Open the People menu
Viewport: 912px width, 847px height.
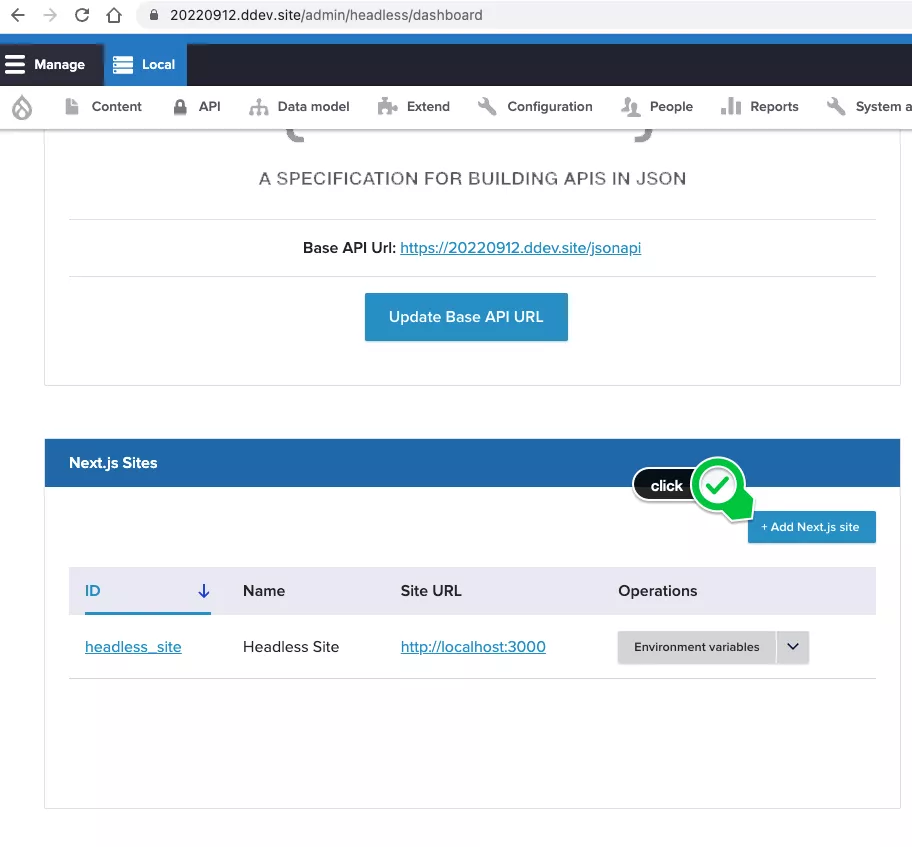[657, 107]
